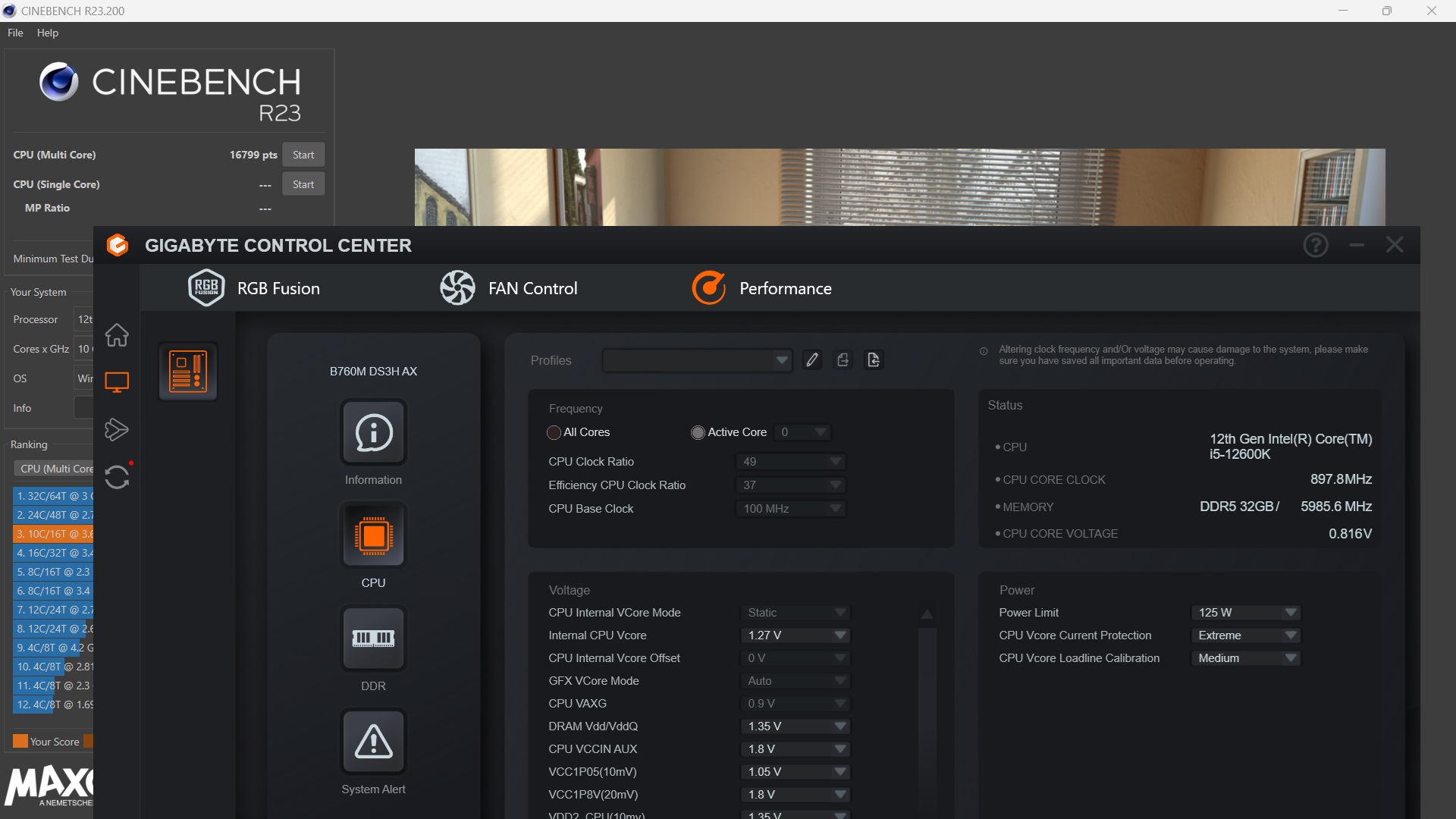Click the info icon beside the warning text

[x=984, y=351]
